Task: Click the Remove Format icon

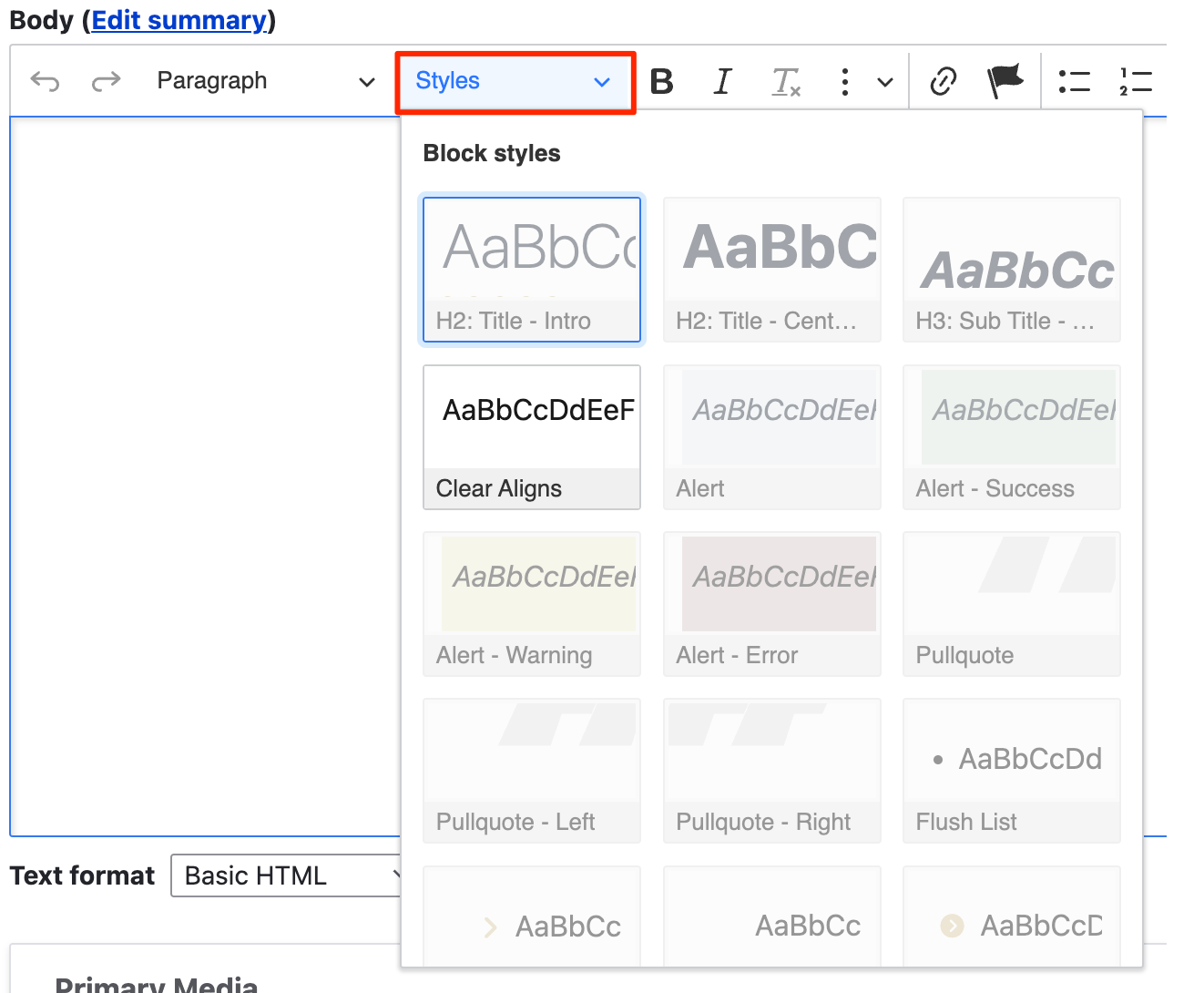Action: click(x=785, y=82)
